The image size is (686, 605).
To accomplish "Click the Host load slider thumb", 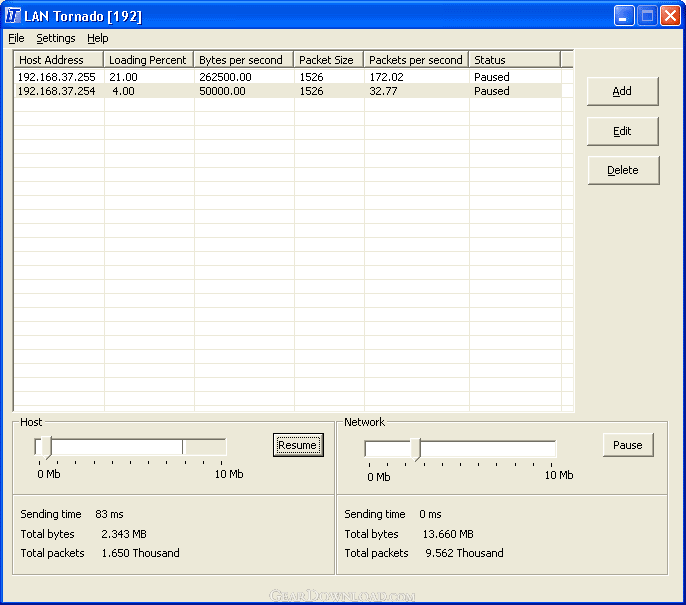I will coord(46,447).
